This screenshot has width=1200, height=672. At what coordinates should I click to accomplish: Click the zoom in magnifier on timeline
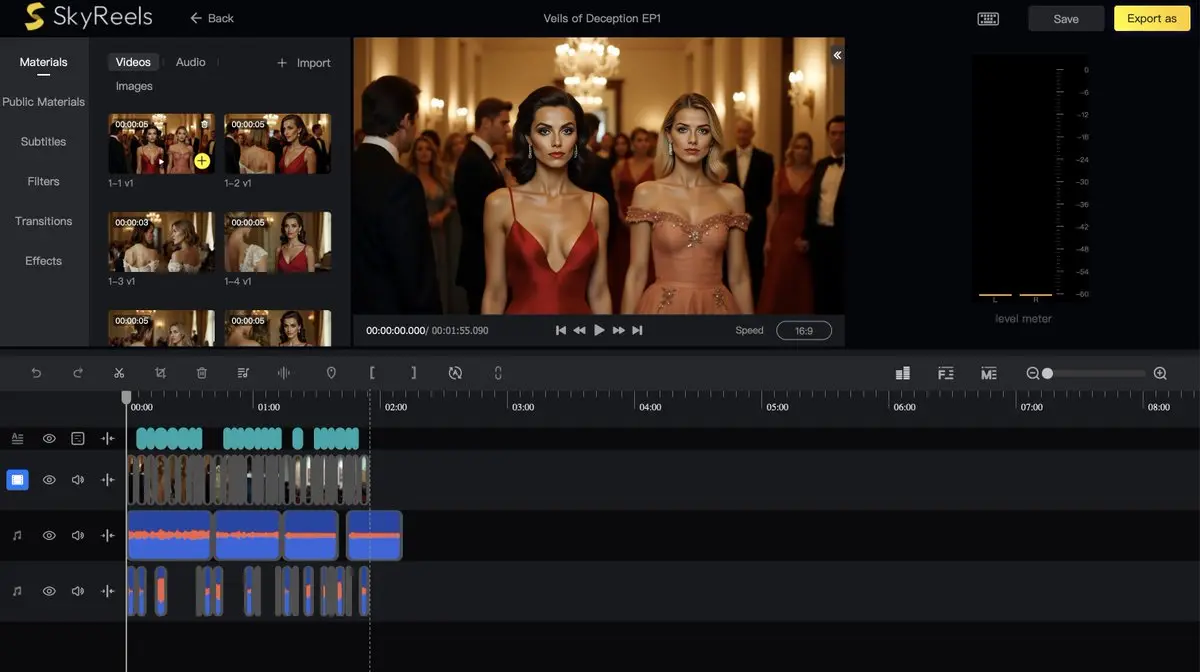tap(1160, 373)
